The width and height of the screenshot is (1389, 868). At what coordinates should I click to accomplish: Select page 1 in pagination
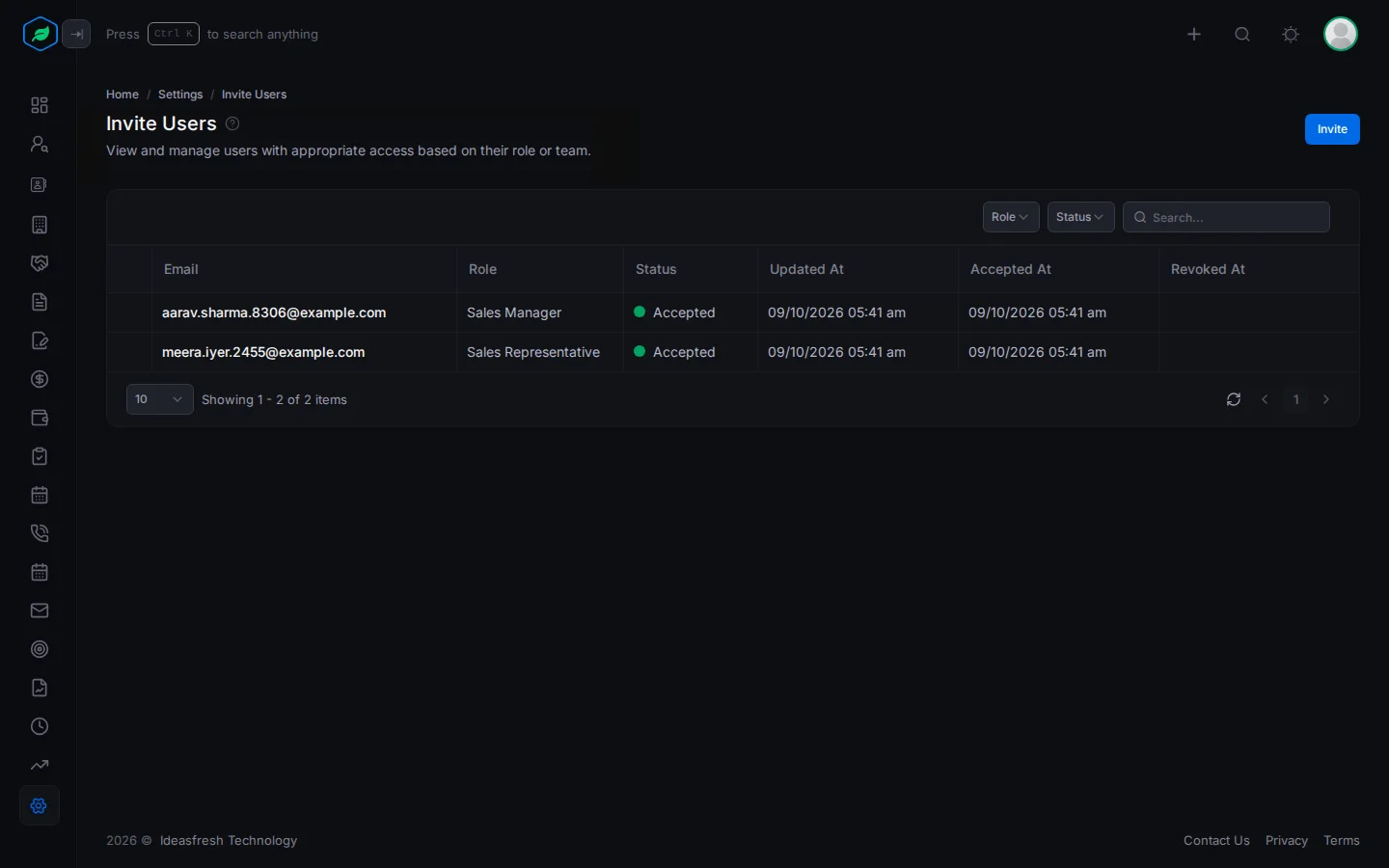tap(1296, 399)
